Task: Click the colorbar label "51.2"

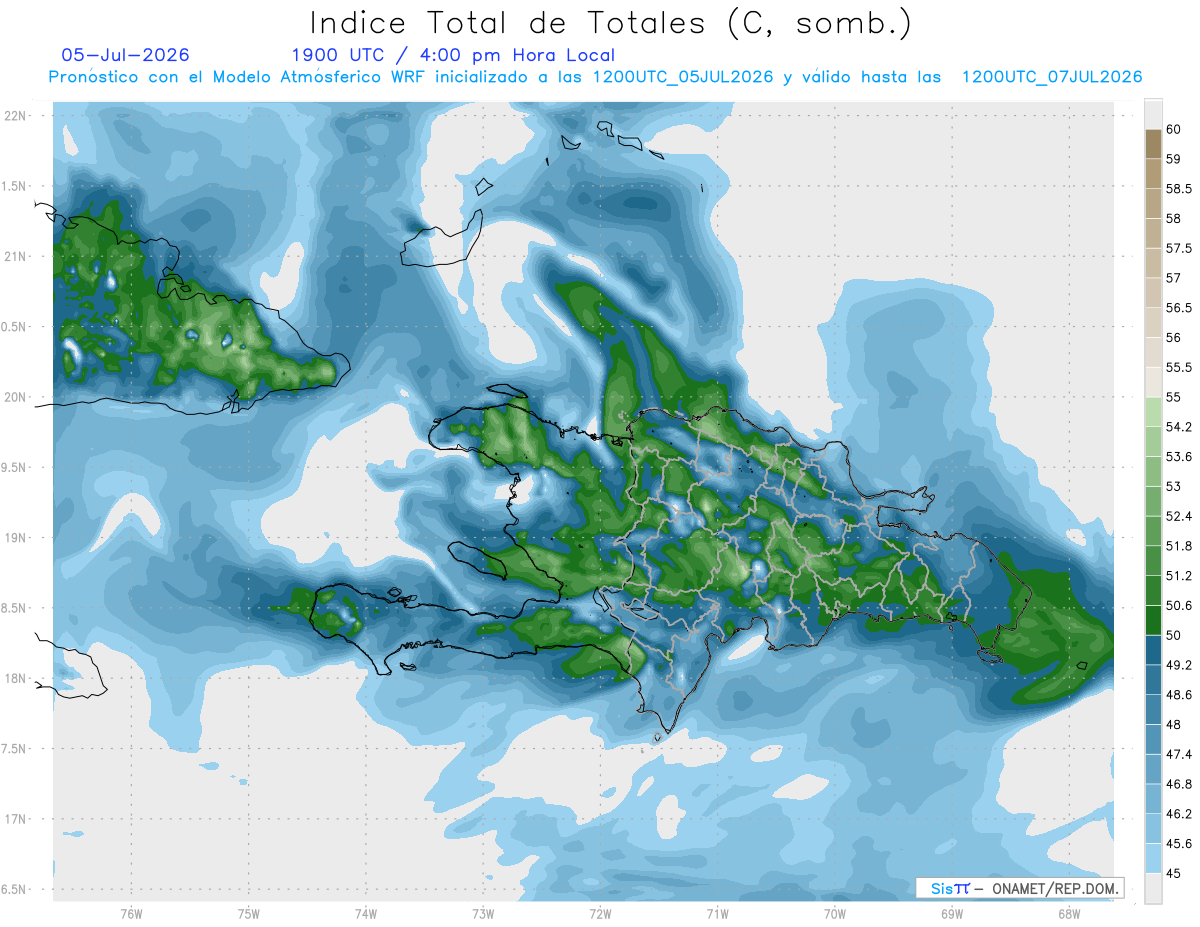Action: coord(1181,576)
